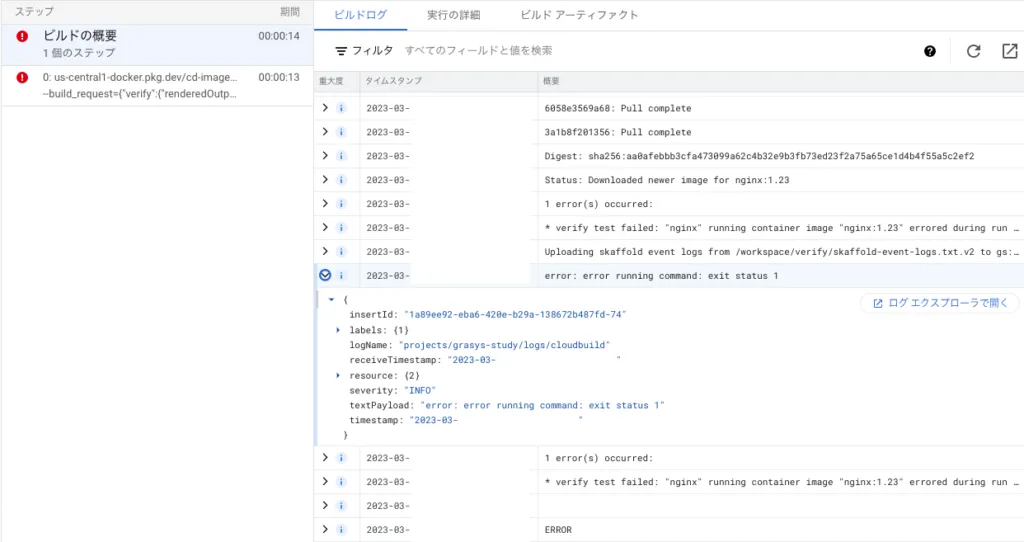Click the info severity icon on the 3a1b8f201356 row
Viewport: 1024px width, 542px height.
coord(341,132)
